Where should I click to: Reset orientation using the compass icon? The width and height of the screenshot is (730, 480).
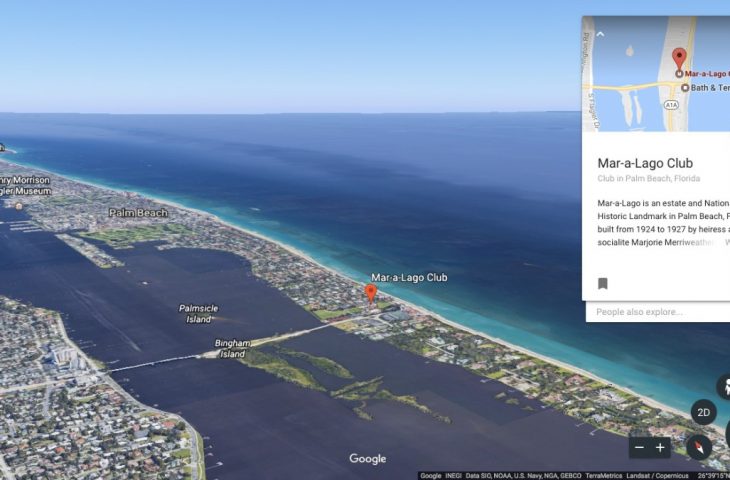tap(699, 447)
